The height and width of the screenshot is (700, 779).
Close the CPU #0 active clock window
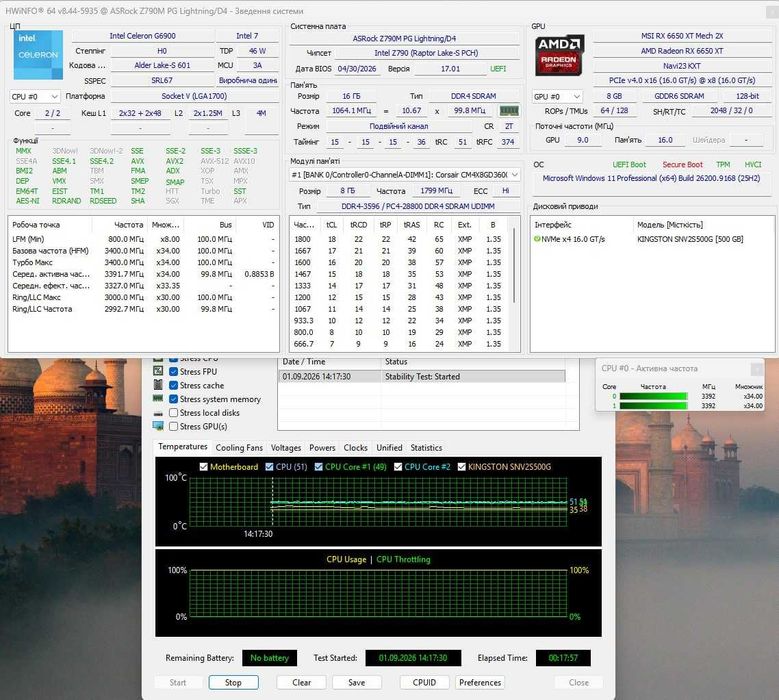tap(756, 369)
